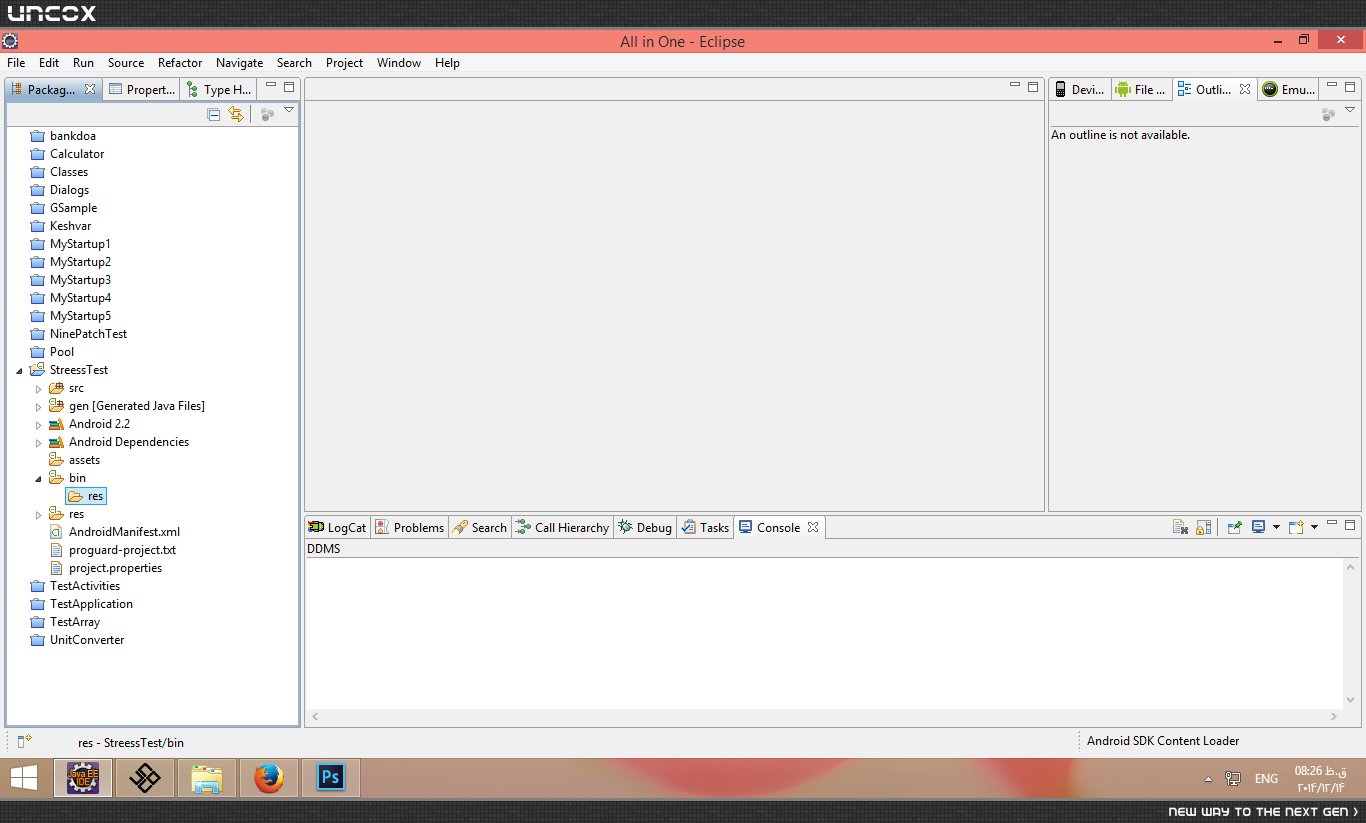Switch to the Problems tab
The height and width of the screenshot is (823, 1366).
coord(410,527)
